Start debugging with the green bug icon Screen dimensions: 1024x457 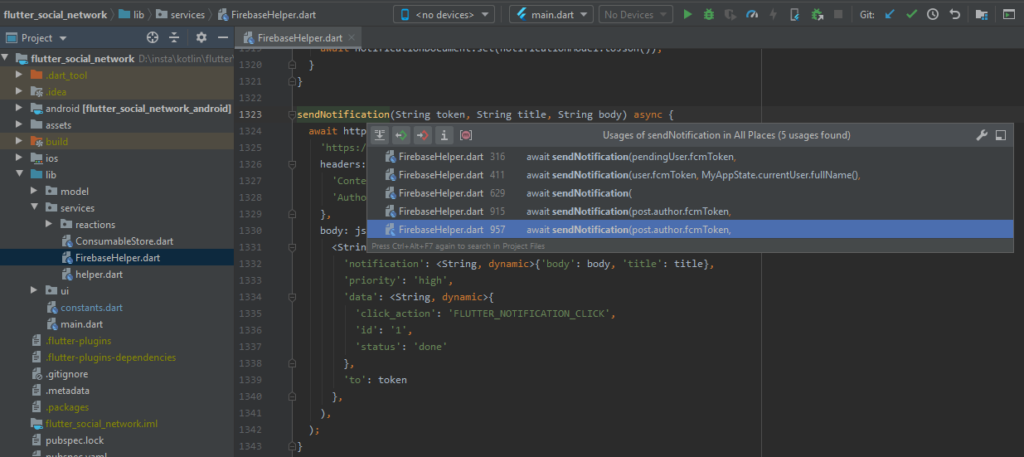pos(708,15)
